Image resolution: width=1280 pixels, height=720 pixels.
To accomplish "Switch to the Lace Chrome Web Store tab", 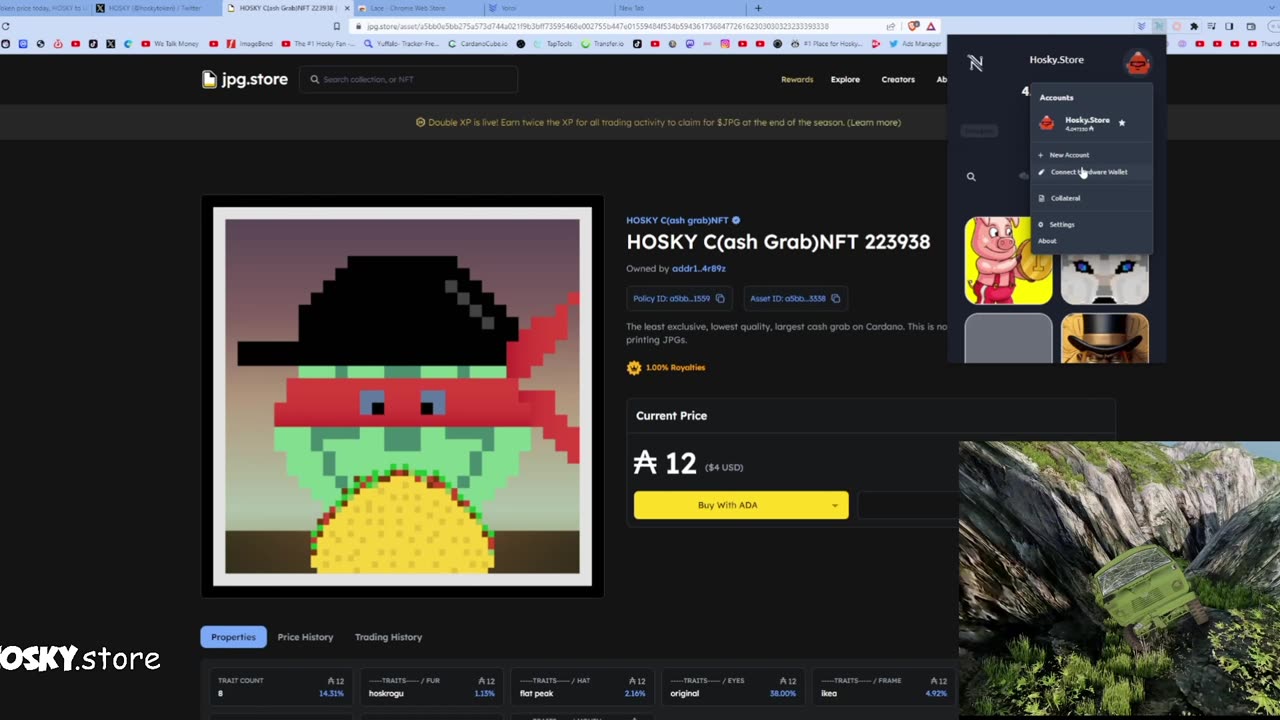I will coord(420,8).
